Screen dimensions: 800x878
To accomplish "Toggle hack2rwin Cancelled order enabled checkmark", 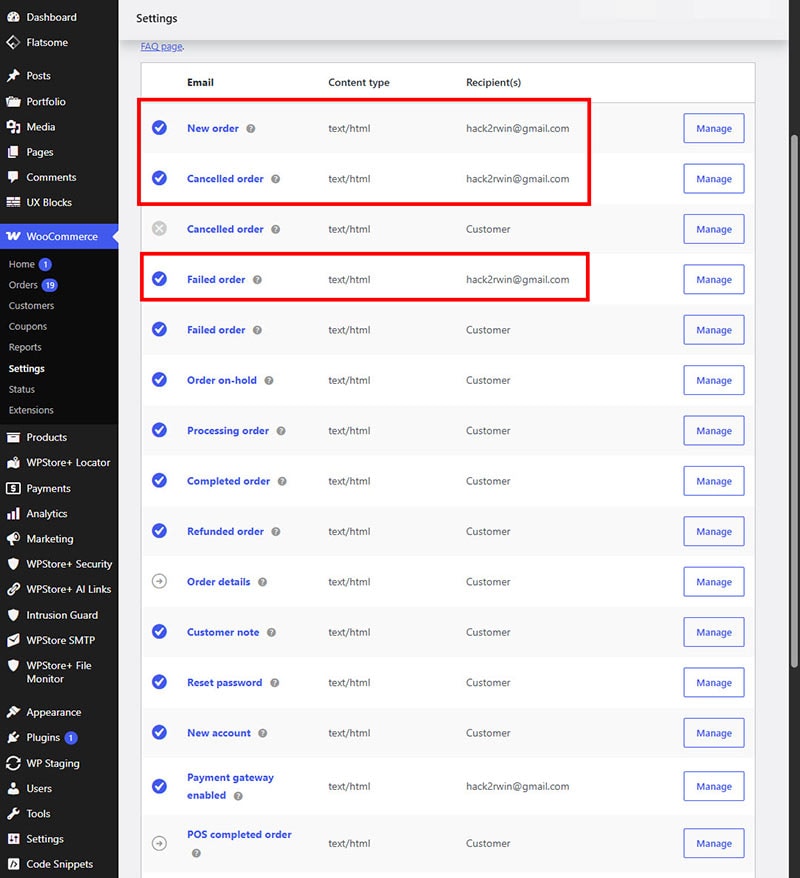I will 160,178.
